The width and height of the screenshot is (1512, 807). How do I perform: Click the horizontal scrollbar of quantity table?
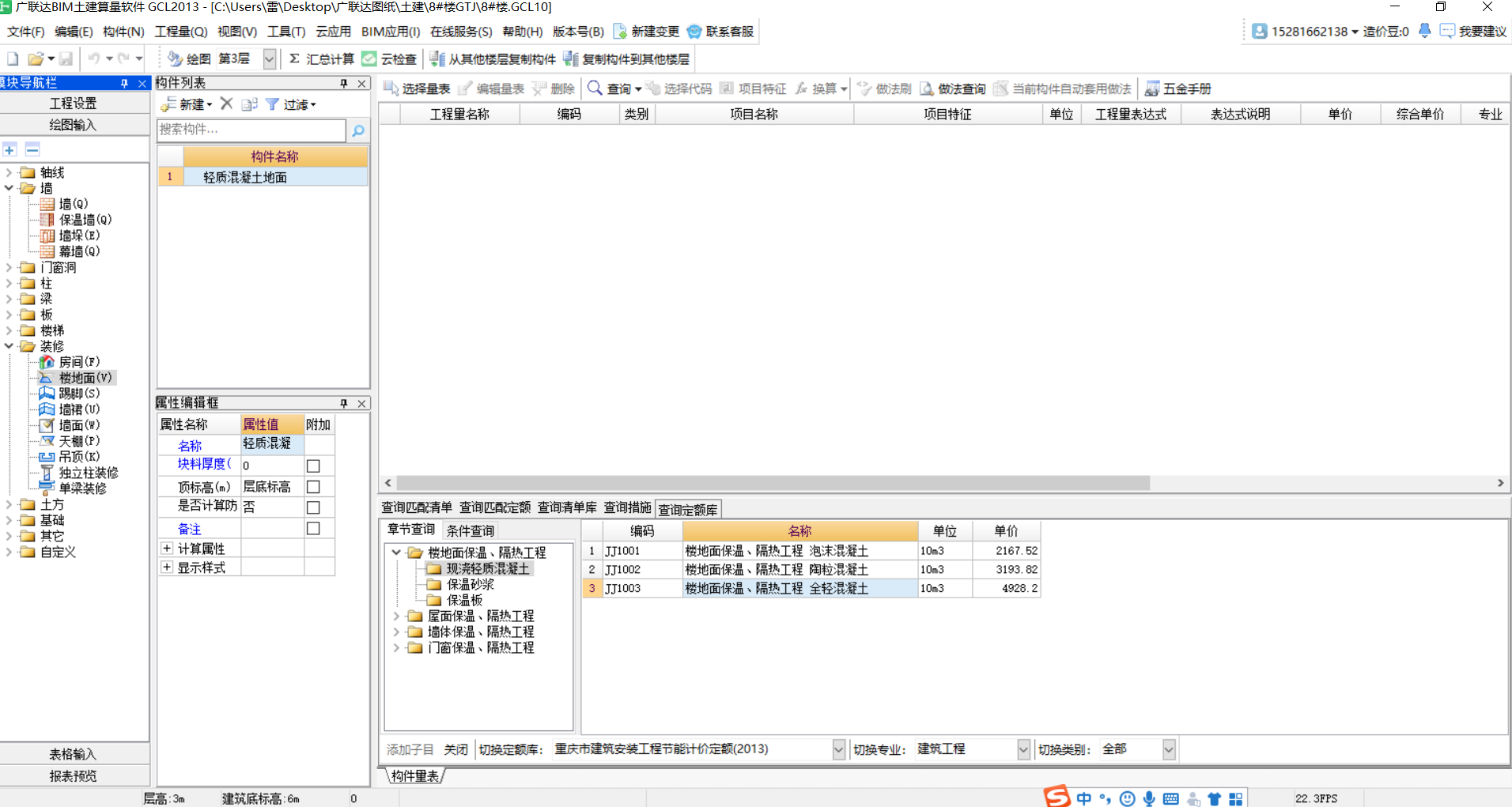point(772,483)
